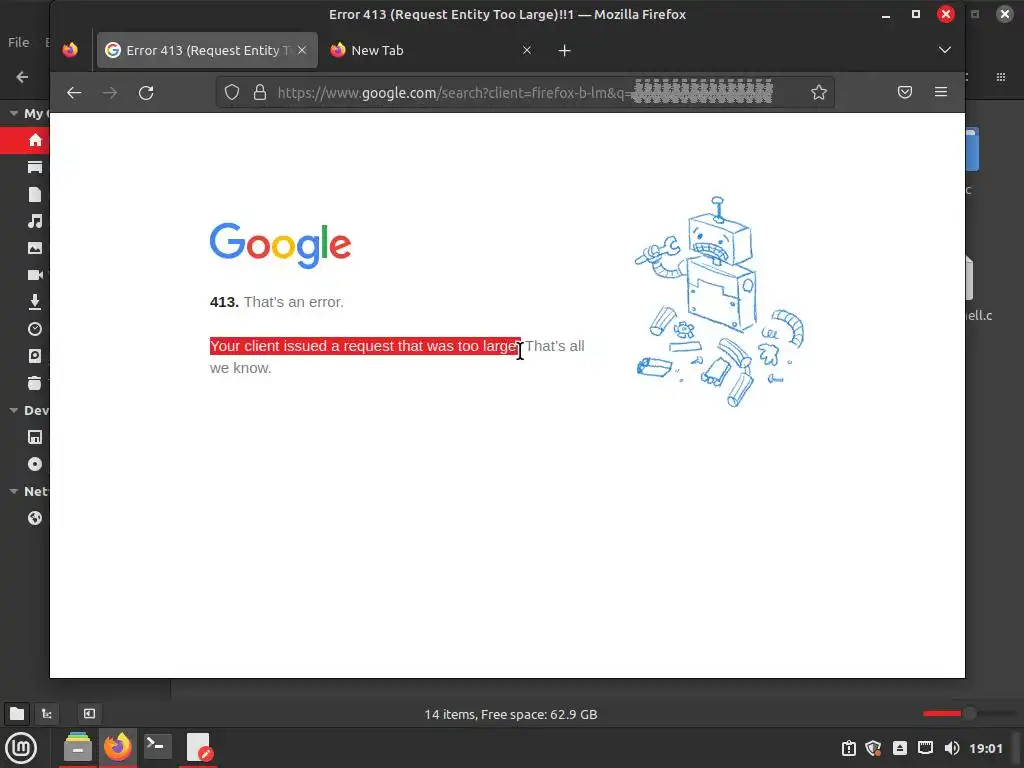Click the Google logo on the error page
Viewport: 1024px width, 768px height.
click(x=280, y=246)
